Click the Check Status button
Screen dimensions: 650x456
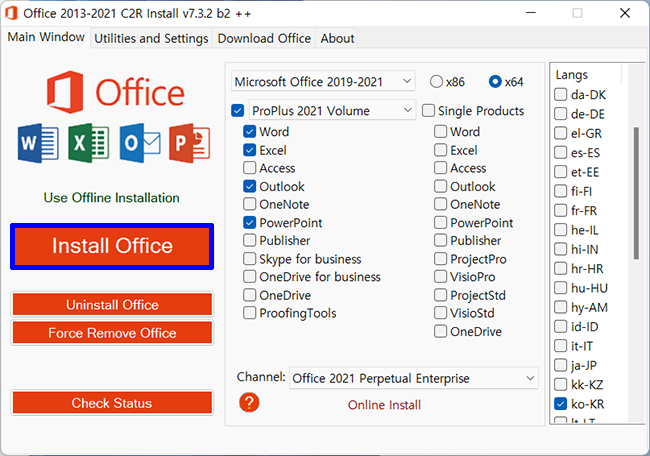(x=112, y=403)
